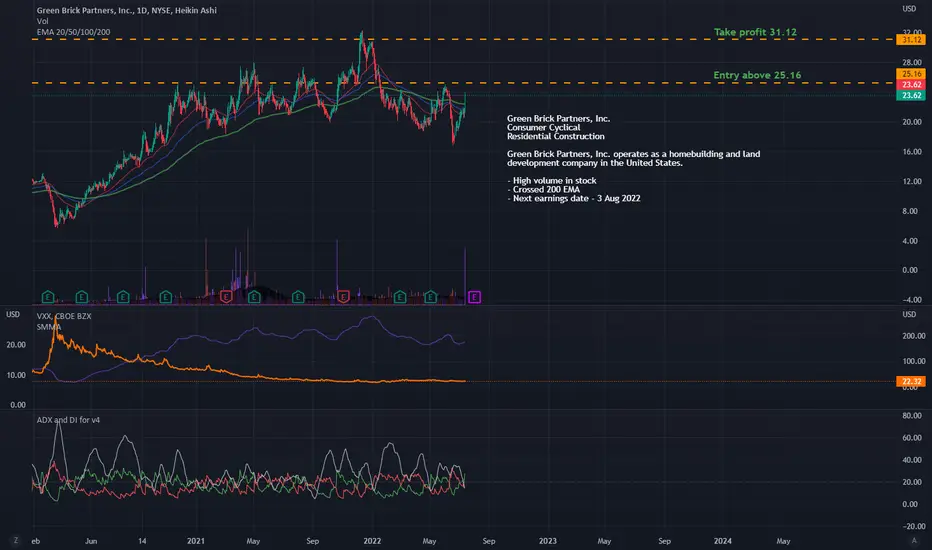
Task: Click 'Next earnings date - 3 Aug 2022' note
Action: click(574, 199)
